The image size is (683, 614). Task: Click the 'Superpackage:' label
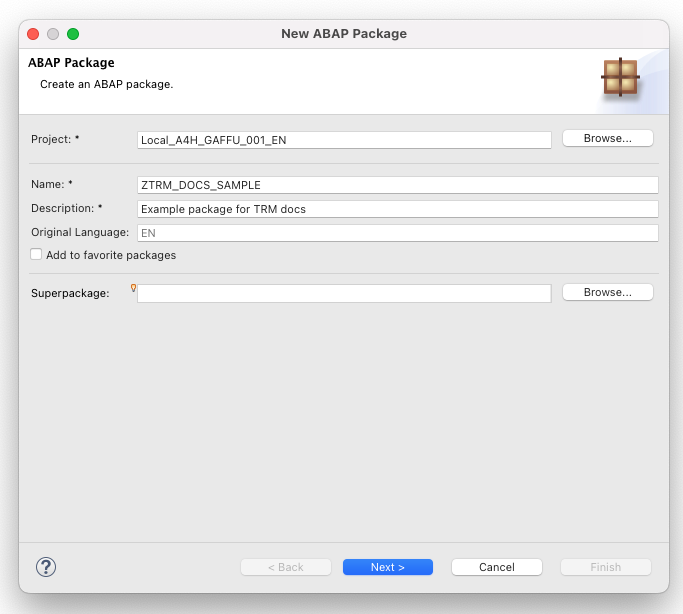coord(70,294)
